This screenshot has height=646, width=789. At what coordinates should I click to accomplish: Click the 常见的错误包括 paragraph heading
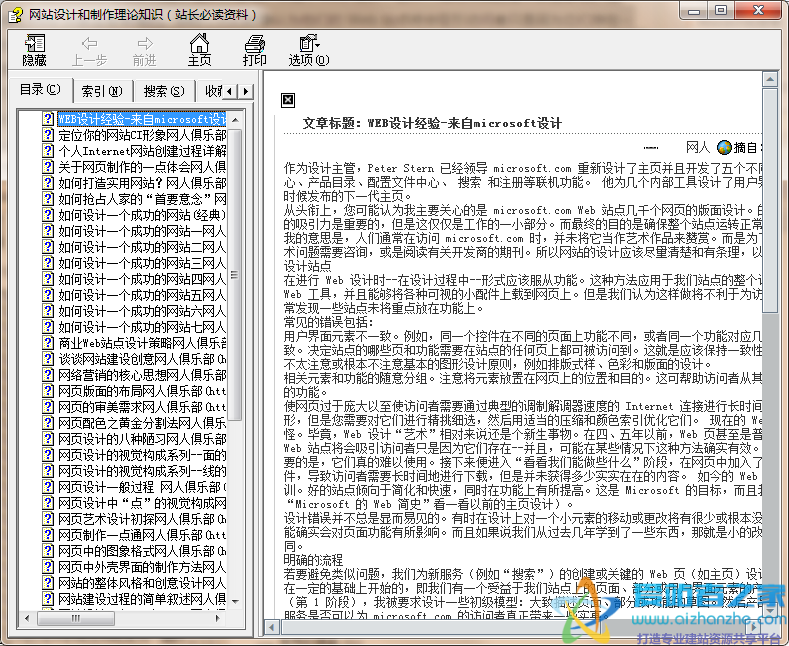click(x=329, y=322)
